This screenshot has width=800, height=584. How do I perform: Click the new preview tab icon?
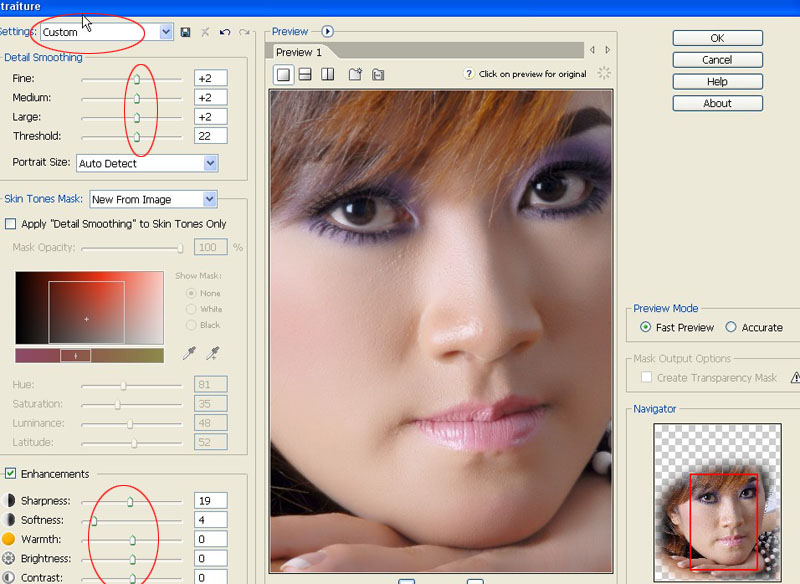[355, 74]
